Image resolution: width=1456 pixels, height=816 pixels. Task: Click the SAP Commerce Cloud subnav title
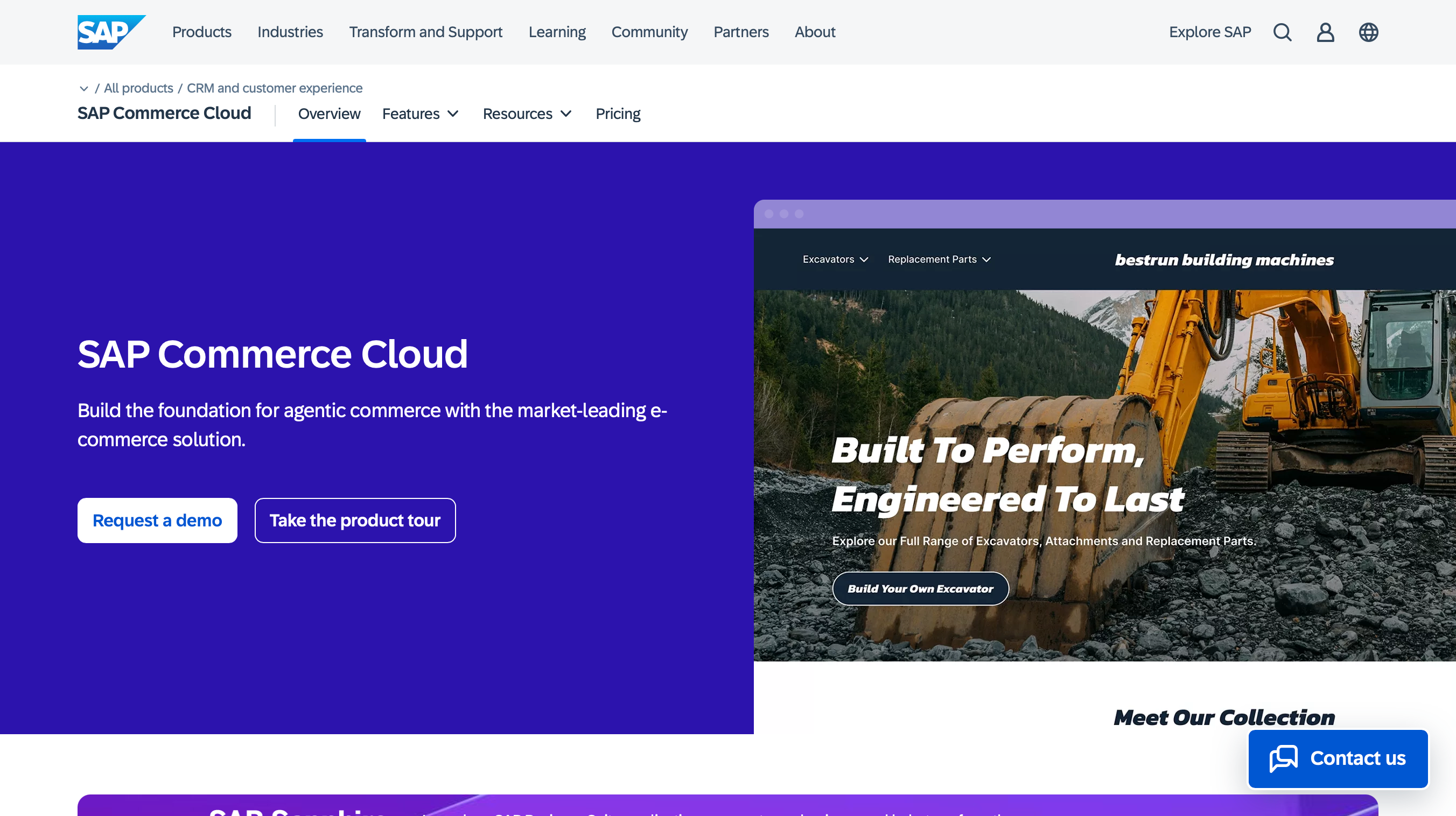164,113
